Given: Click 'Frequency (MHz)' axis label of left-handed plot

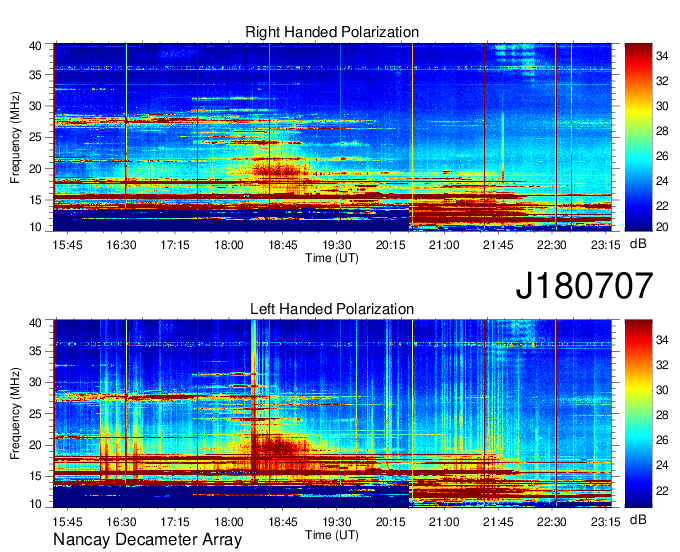Looking at the screenshot, I should point(15,414).
